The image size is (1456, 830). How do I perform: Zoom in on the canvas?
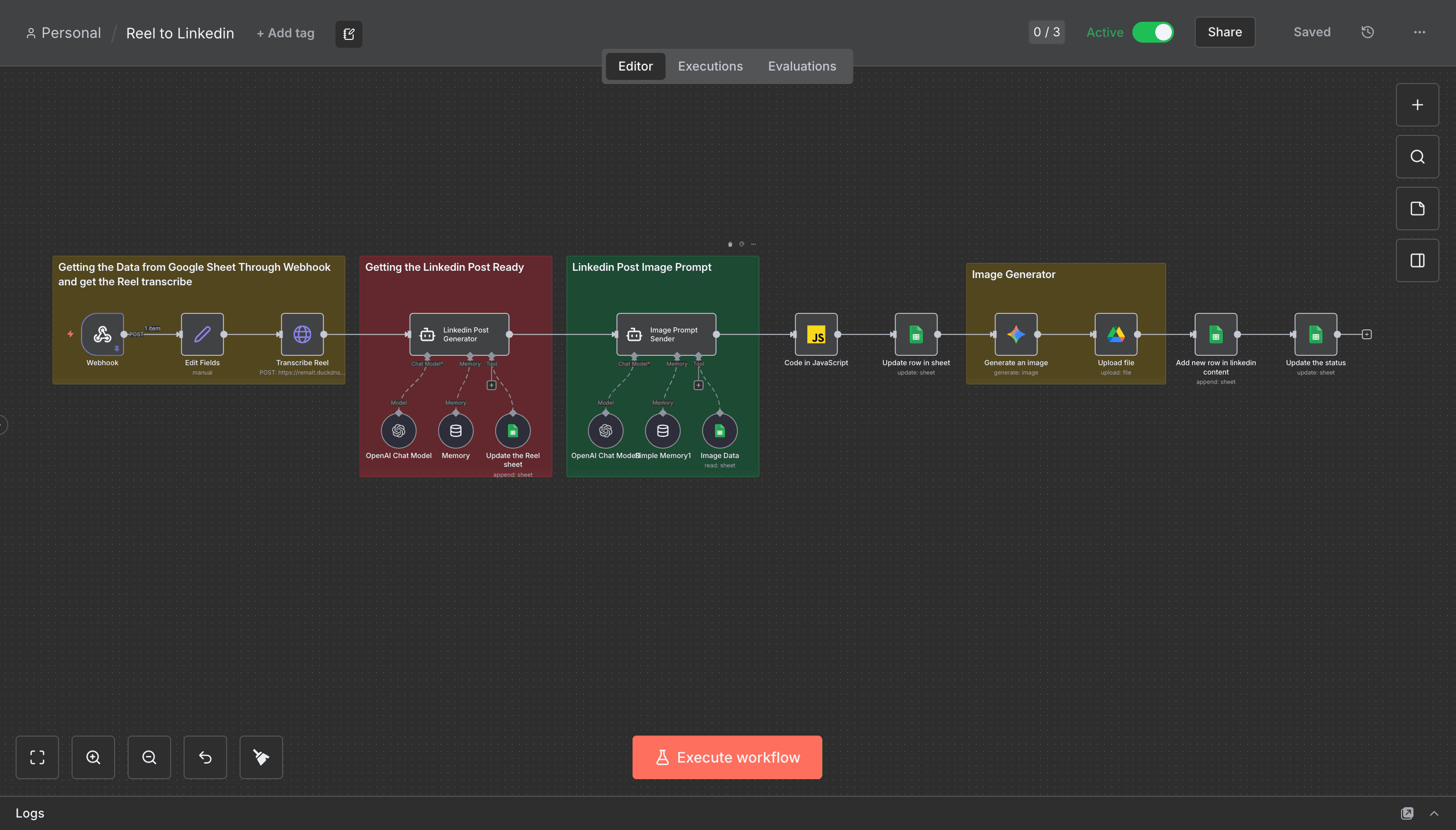point(93,757)
